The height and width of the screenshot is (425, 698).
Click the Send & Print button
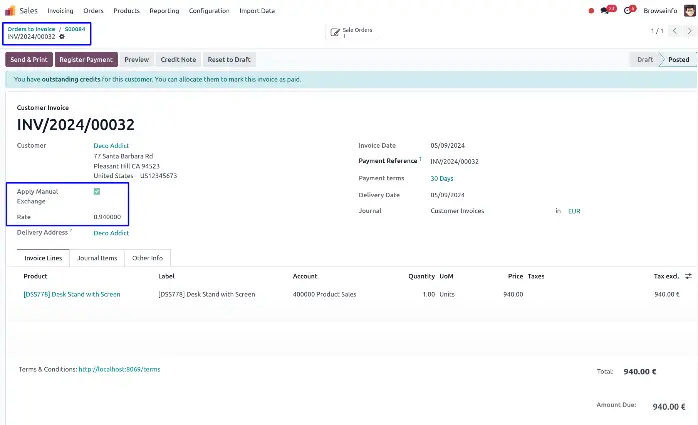[x=29, y=60]
